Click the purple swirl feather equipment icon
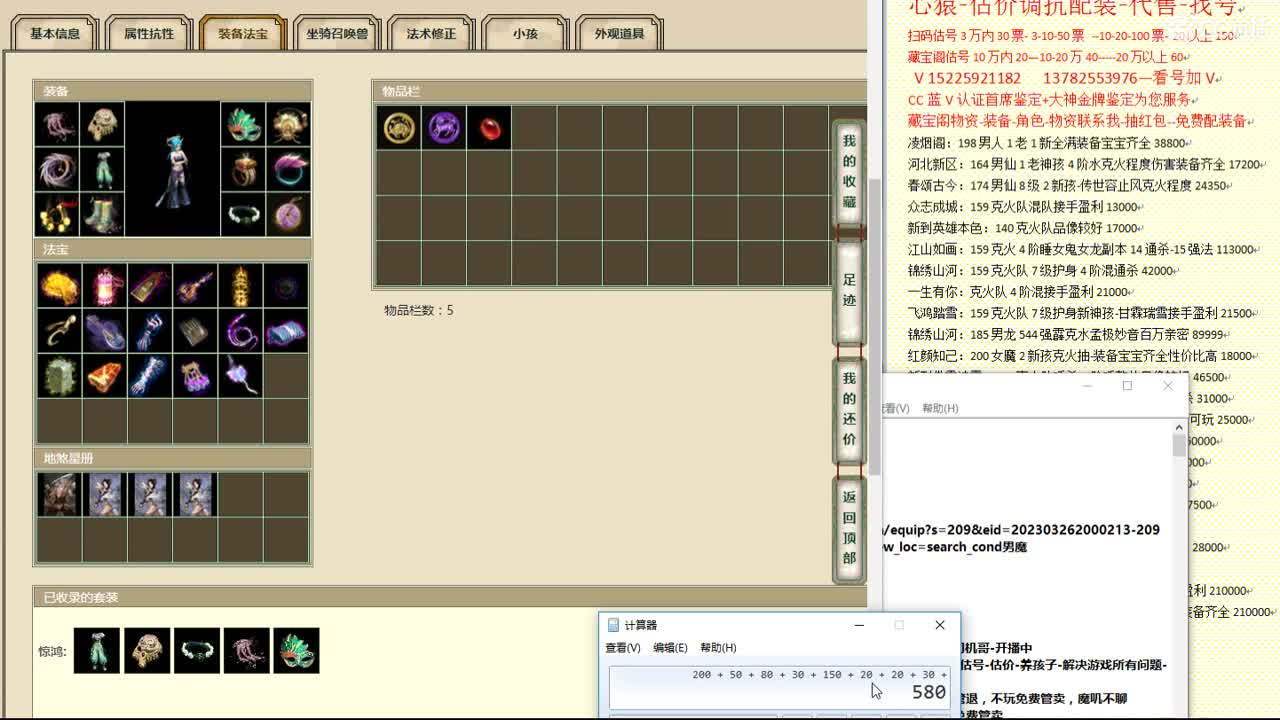Image resolution: width=1280 pixels, height=720 pixels. click(x=57, y=170)
